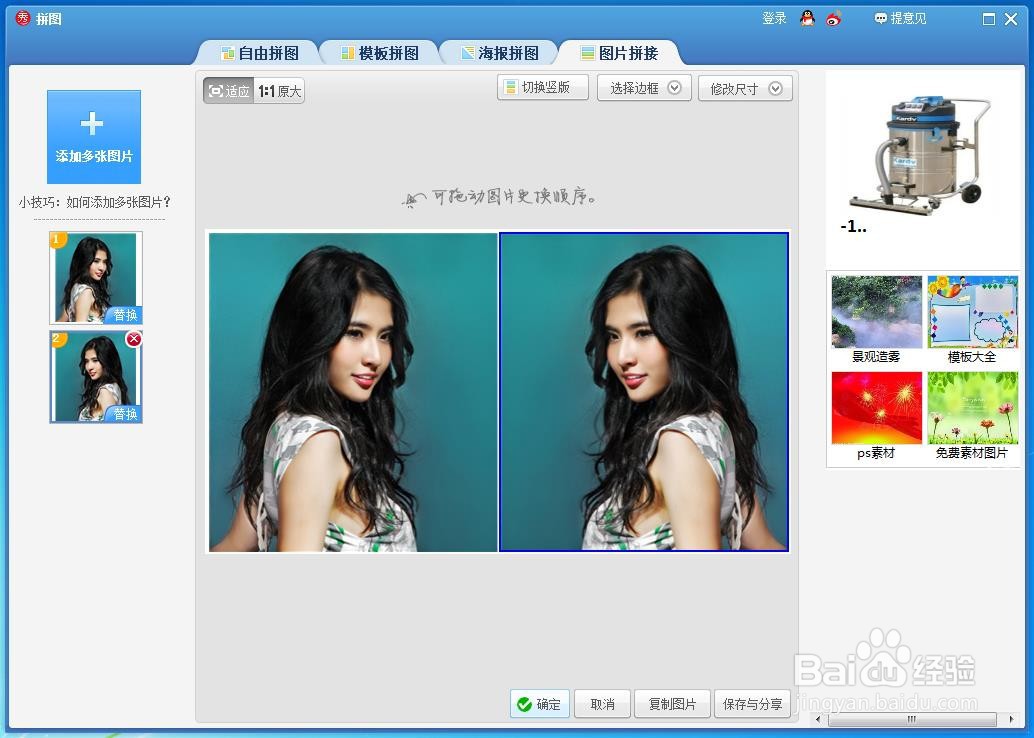
Task: Remove thumbnail 2 with red X icon
Action: (x=134, y=339)
